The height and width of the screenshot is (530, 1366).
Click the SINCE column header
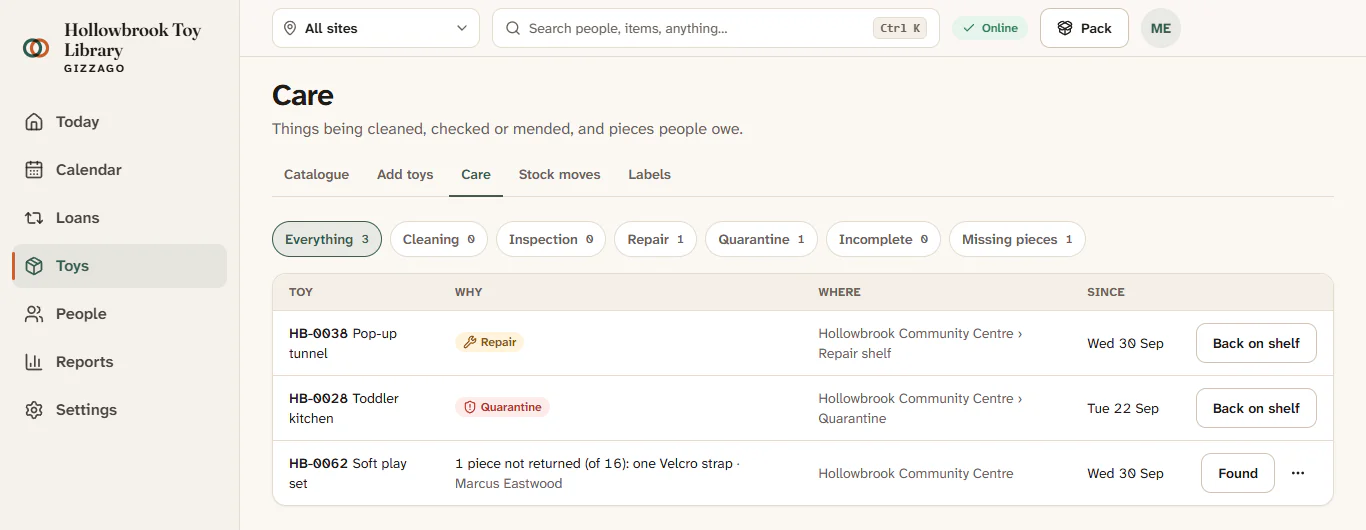click(1106, 292)
